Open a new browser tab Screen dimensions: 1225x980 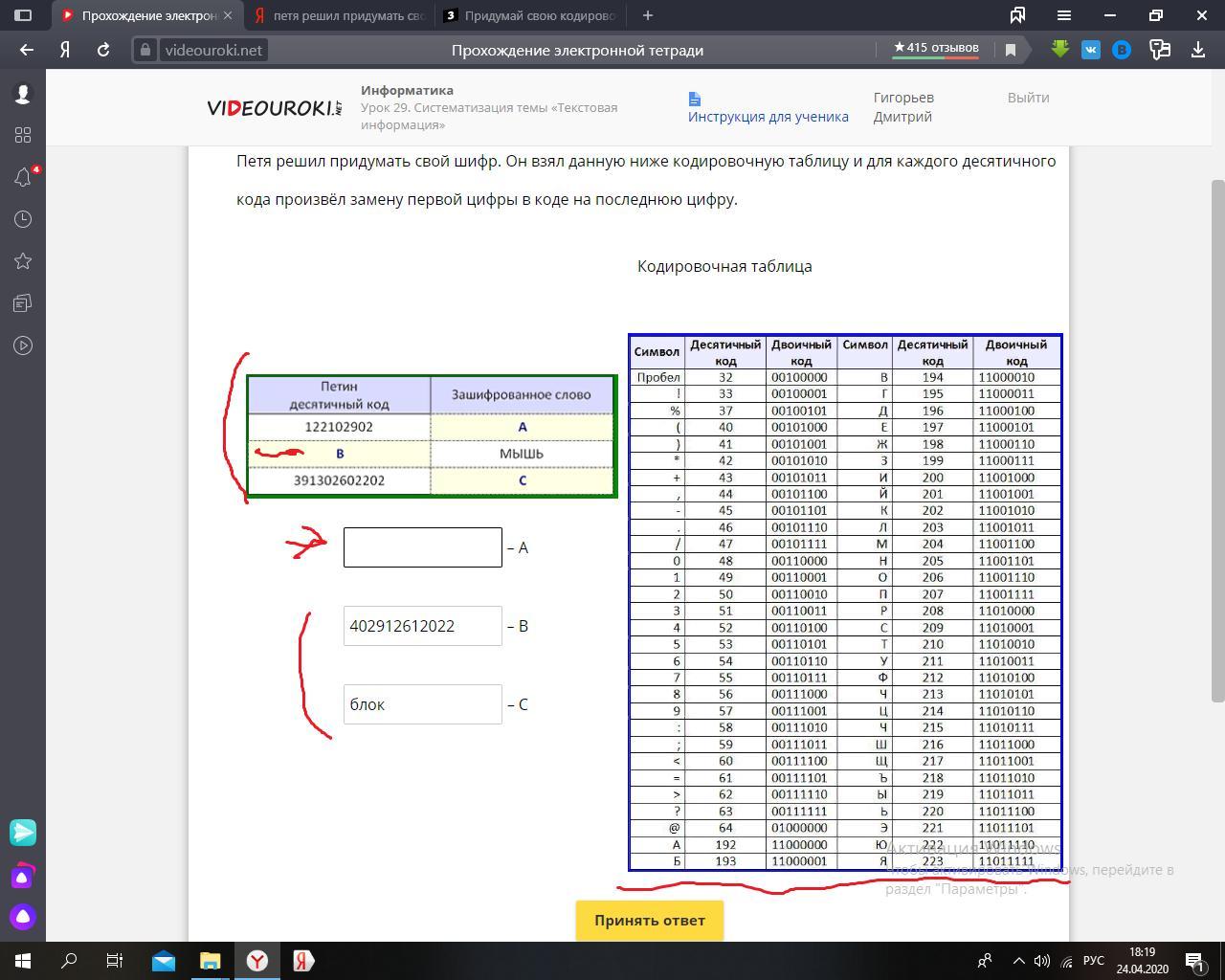648,15
